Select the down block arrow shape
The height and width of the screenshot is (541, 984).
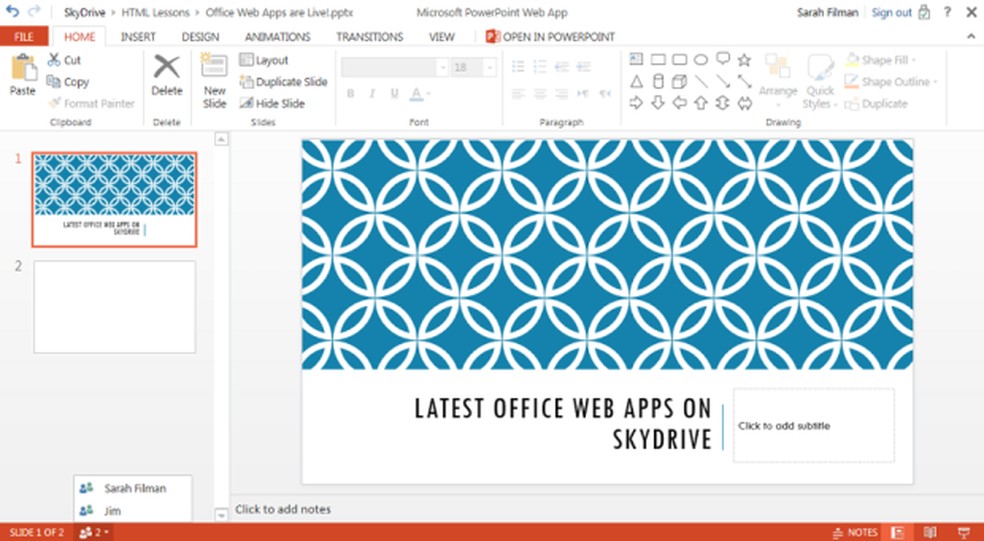coord(658,103)
